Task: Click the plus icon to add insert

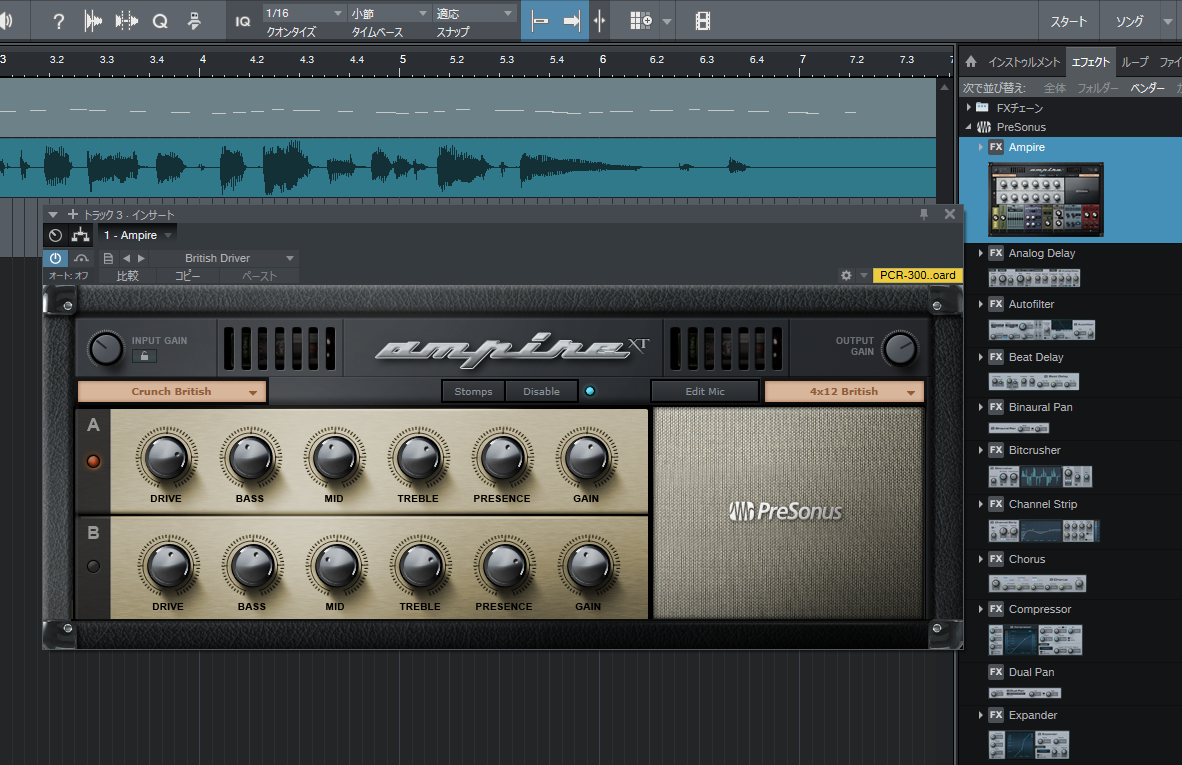Action: pos(72,214)
